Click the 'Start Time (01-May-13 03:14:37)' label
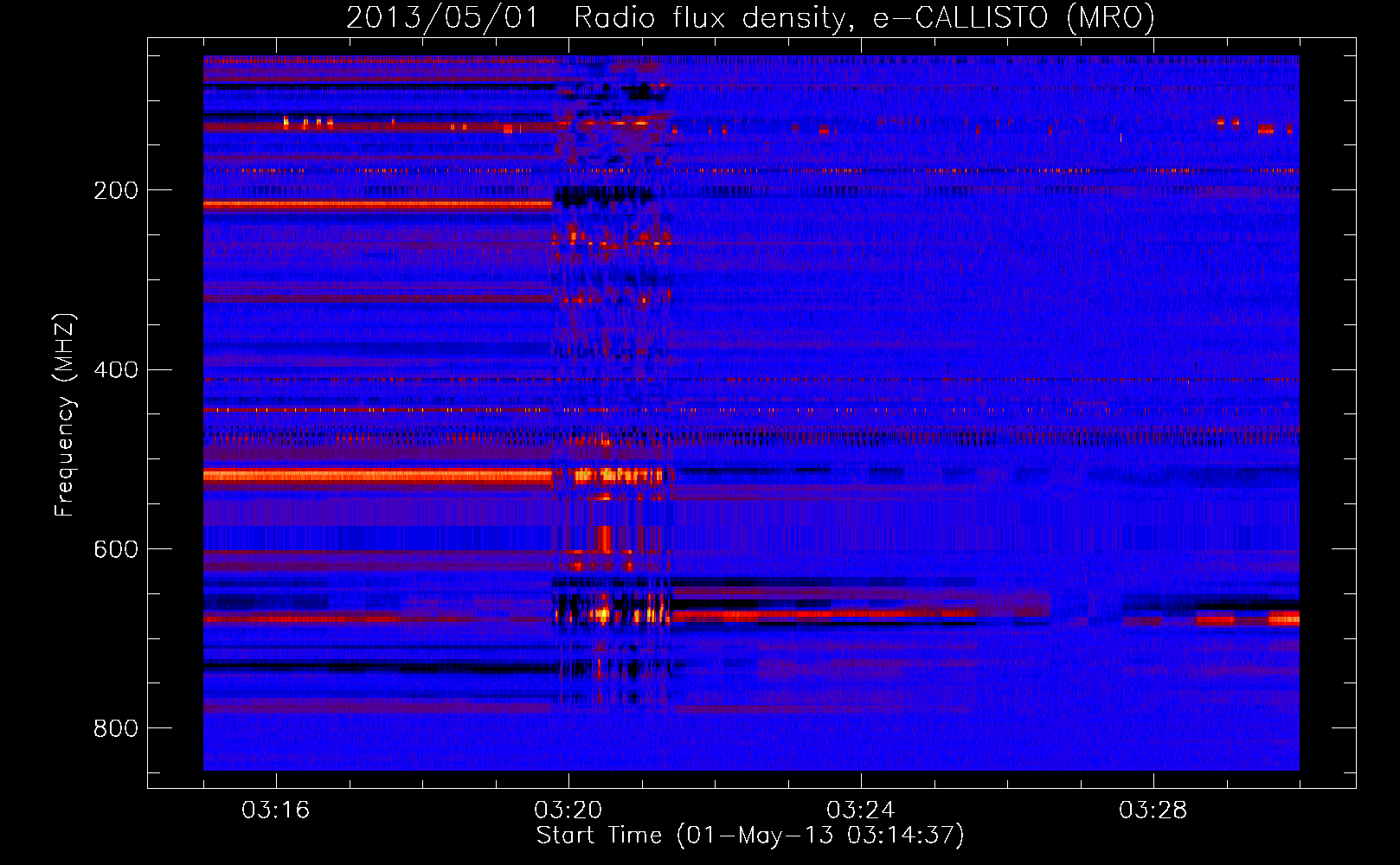 [x=750, y=836]
